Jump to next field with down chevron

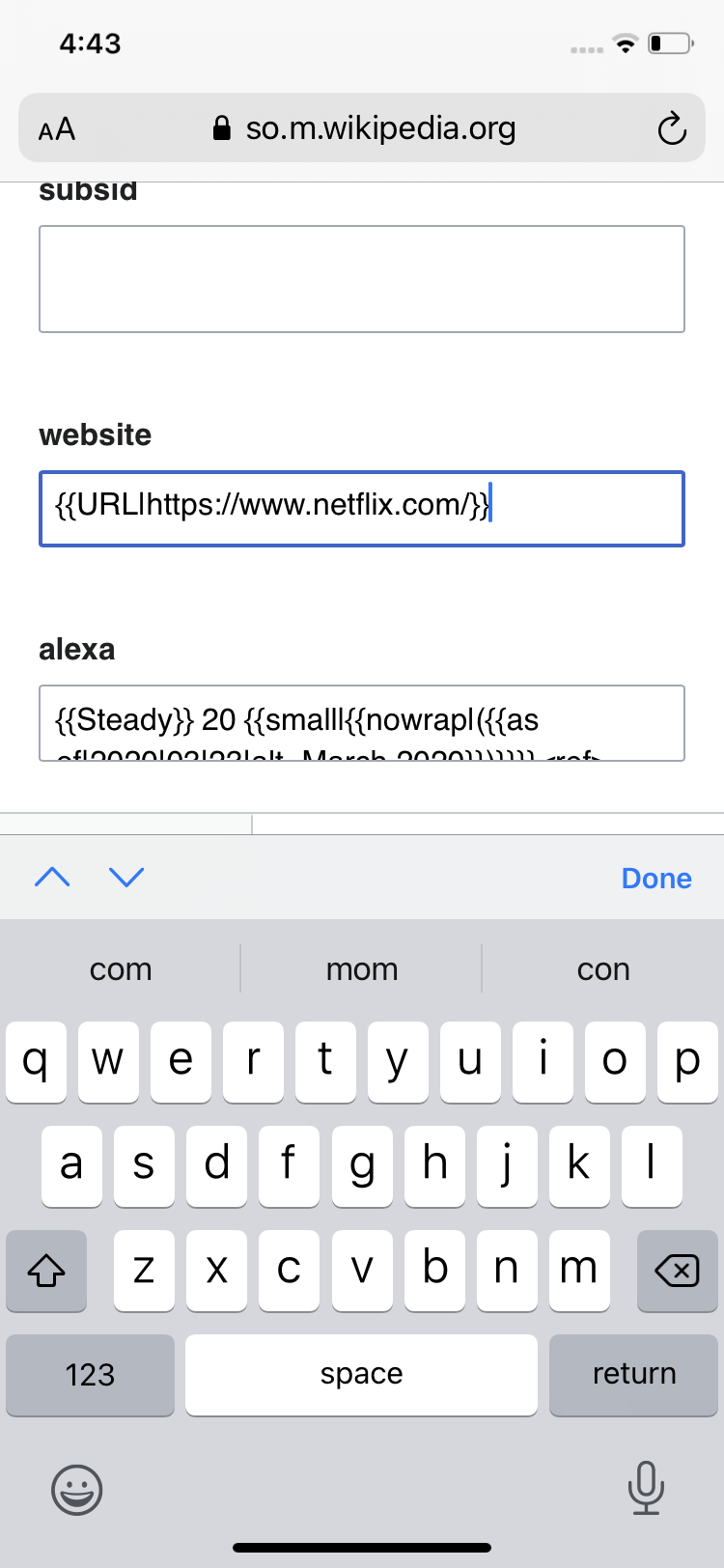coord(126,877)
